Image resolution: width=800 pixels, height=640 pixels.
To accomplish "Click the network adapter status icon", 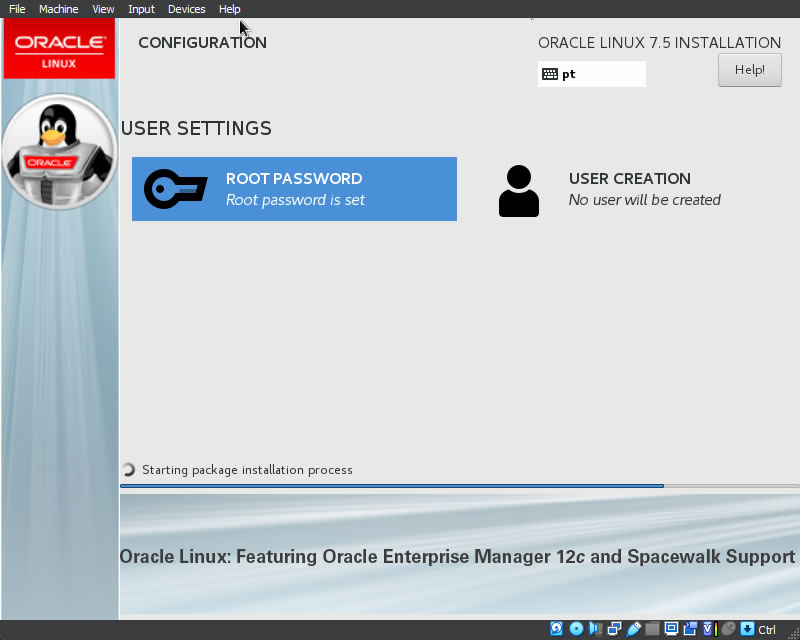I will [x=614, y=629].
